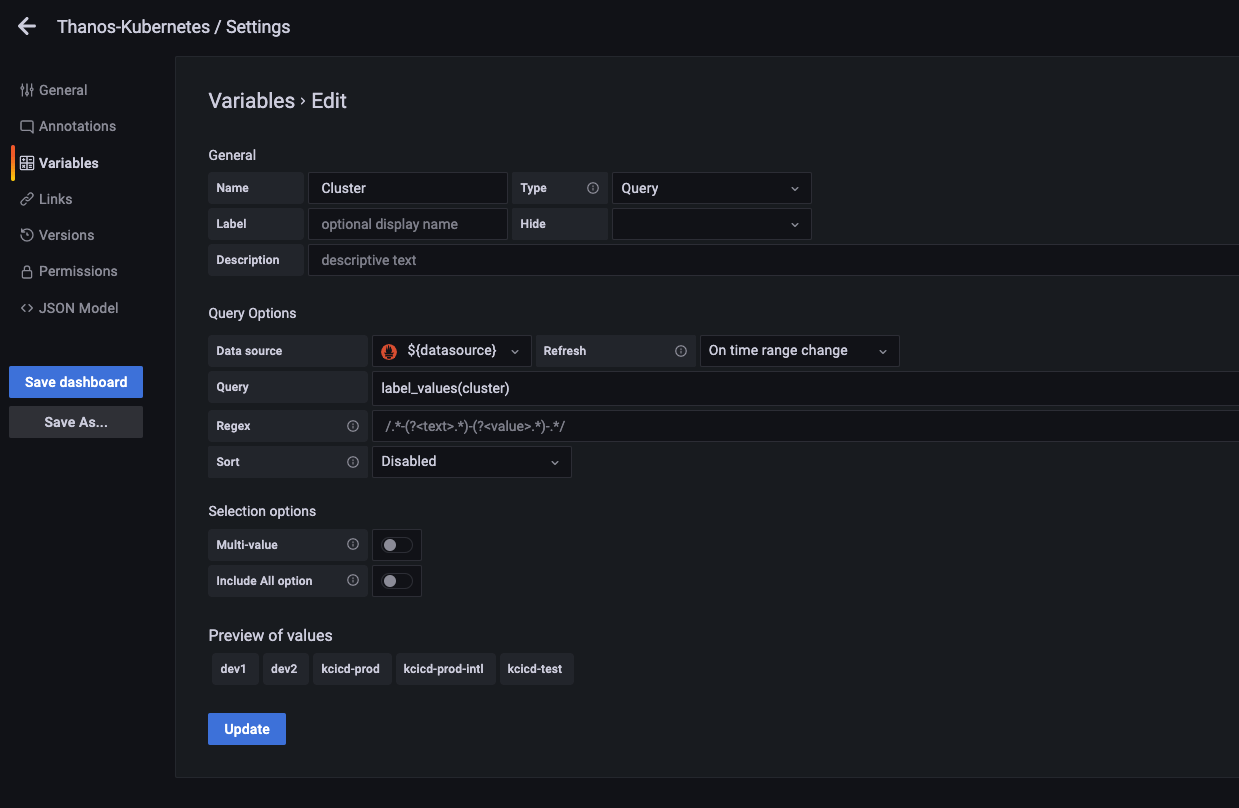
Task: Click the General sliders icon in sidebar
Action: tap(27, 90)
